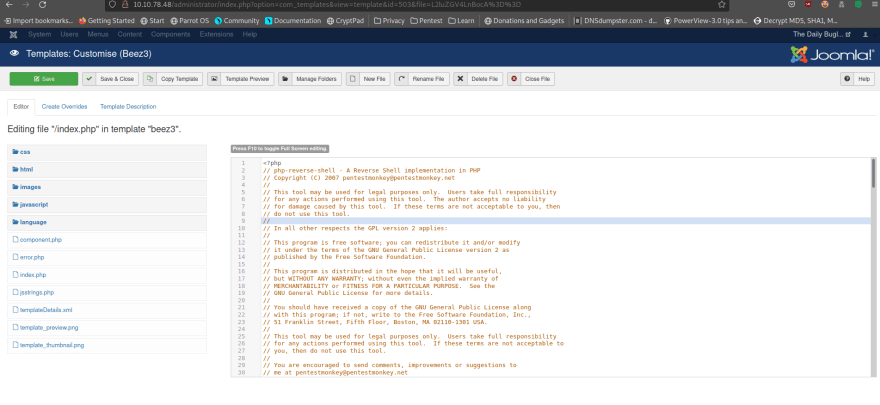Screen dimensions: 880x405
Task: Open Getting Started bookmark
Action: coord(107,21)
